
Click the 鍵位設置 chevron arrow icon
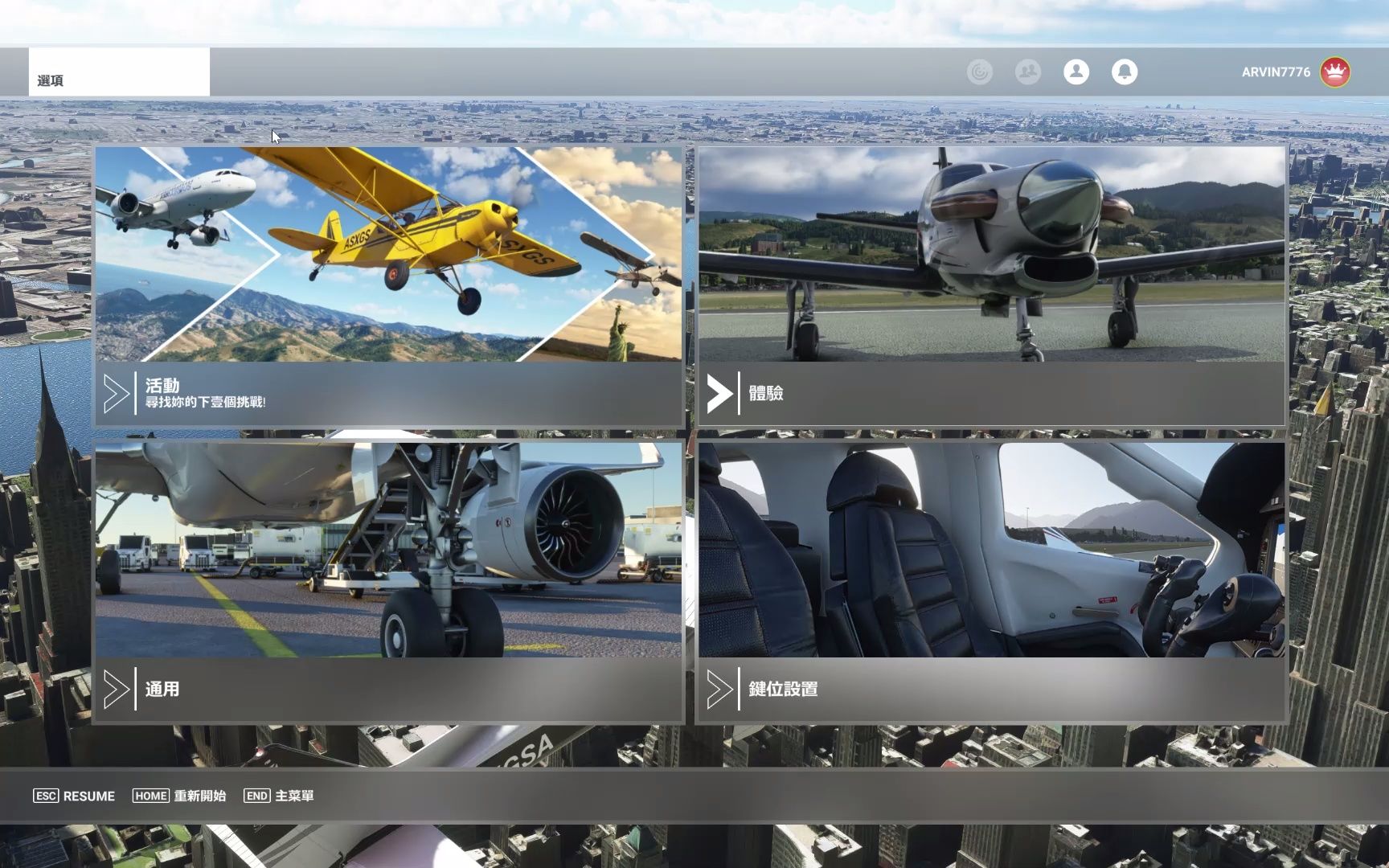point(720,689)
